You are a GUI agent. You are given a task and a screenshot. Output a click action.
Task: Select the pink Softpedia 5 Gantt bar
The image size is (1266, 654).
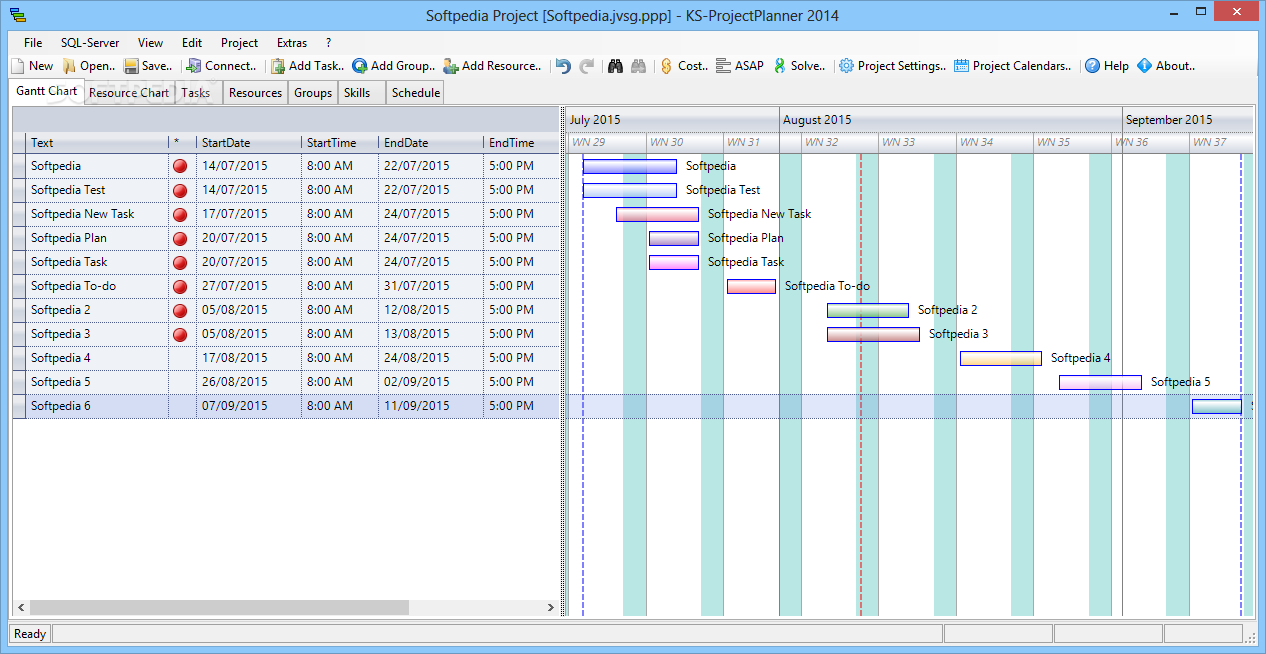coord(1100,382)
